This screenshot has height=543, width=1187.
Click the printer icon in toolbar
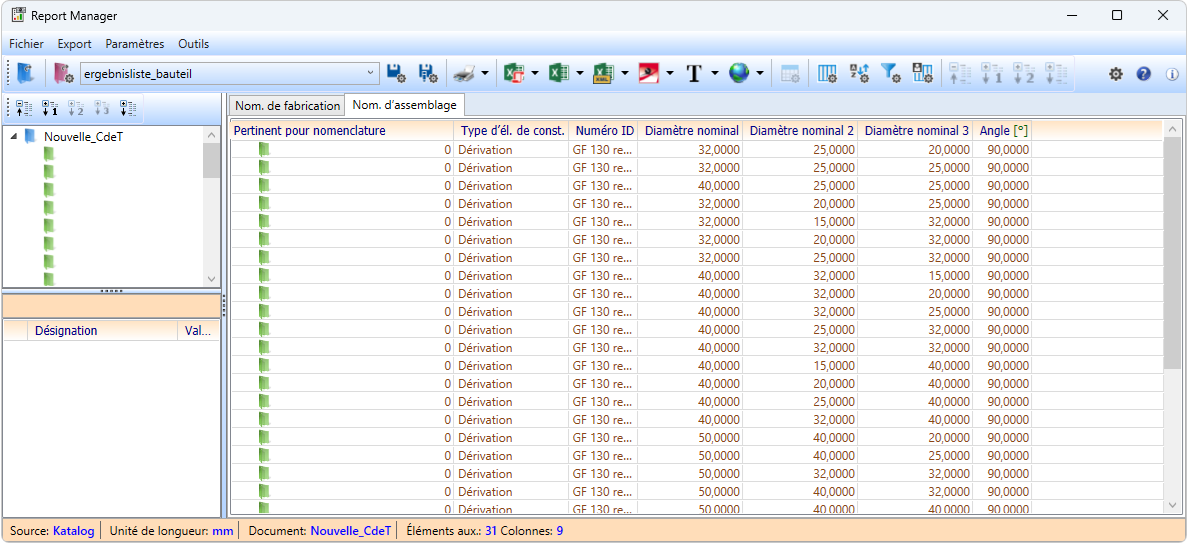click(x=464, y=73)
